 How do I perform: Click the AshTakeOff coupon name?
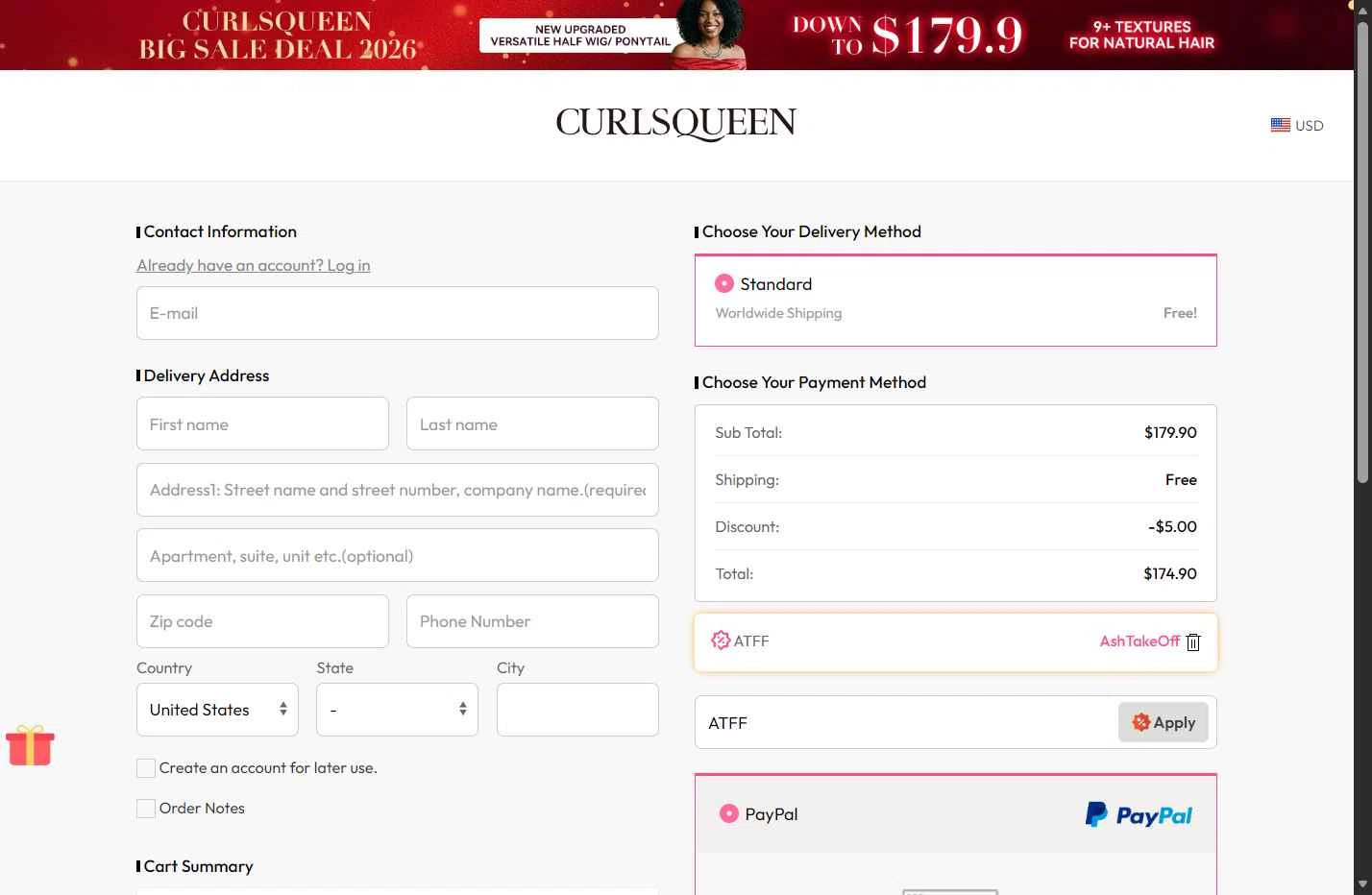(x=1139, y=641)
